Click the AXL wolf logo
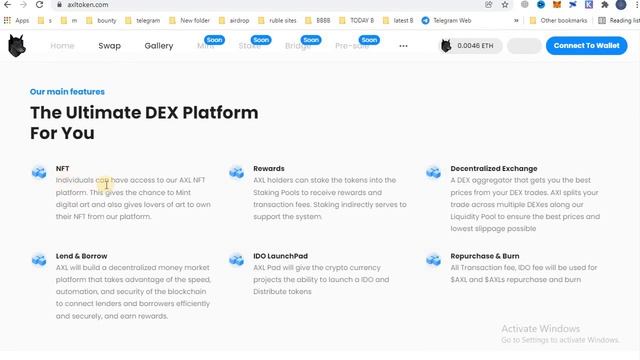This screenshot has width=640, height=360. point(17,45)
